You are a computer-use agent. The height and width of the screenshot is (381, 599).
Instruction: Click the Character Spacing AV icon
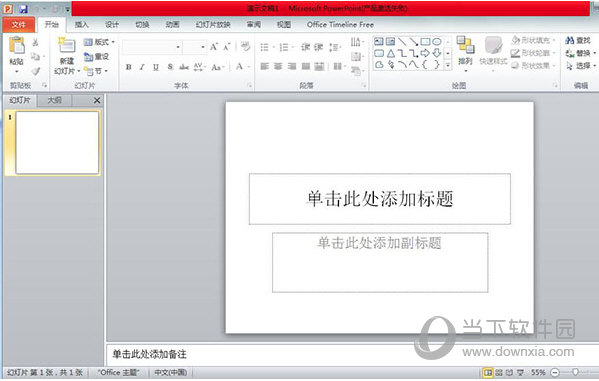tap(198, 67)
